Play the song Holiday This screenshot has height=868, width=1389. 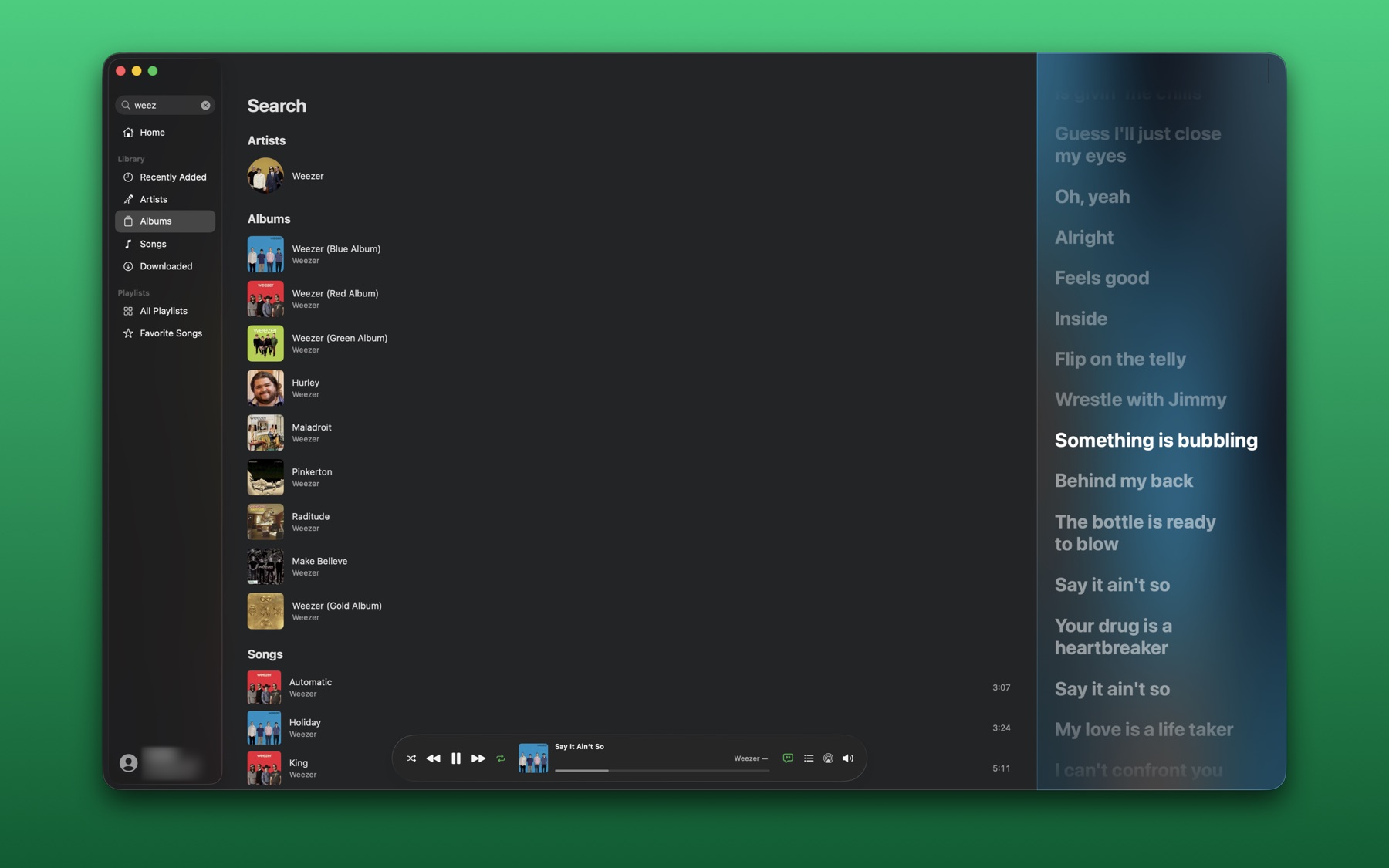[x=629, y=728]
